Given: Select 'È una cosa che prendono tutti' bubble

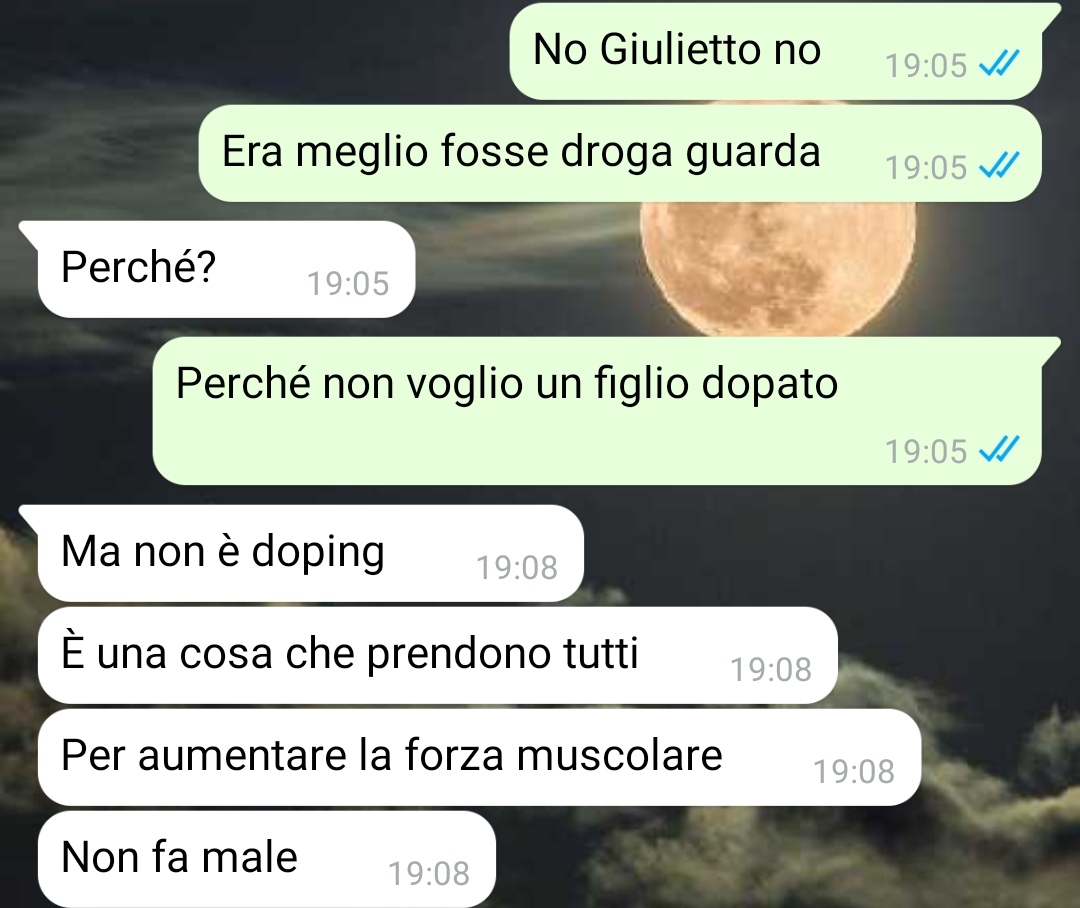Looking at the screenshot, I should 437,655.
